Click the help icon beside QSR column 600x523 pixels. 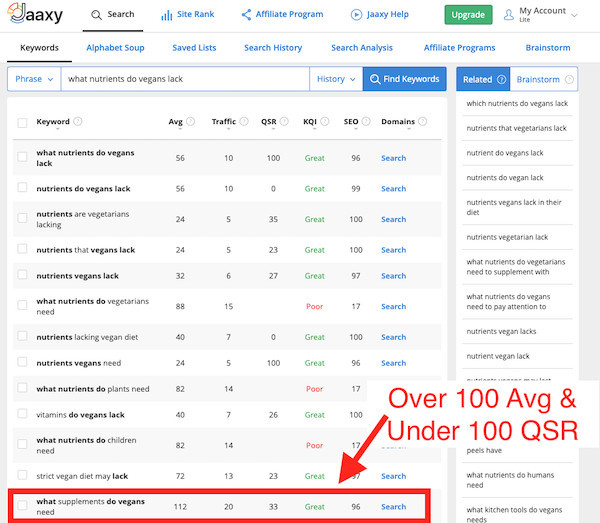pyautogui.click(x=284, y=121)
